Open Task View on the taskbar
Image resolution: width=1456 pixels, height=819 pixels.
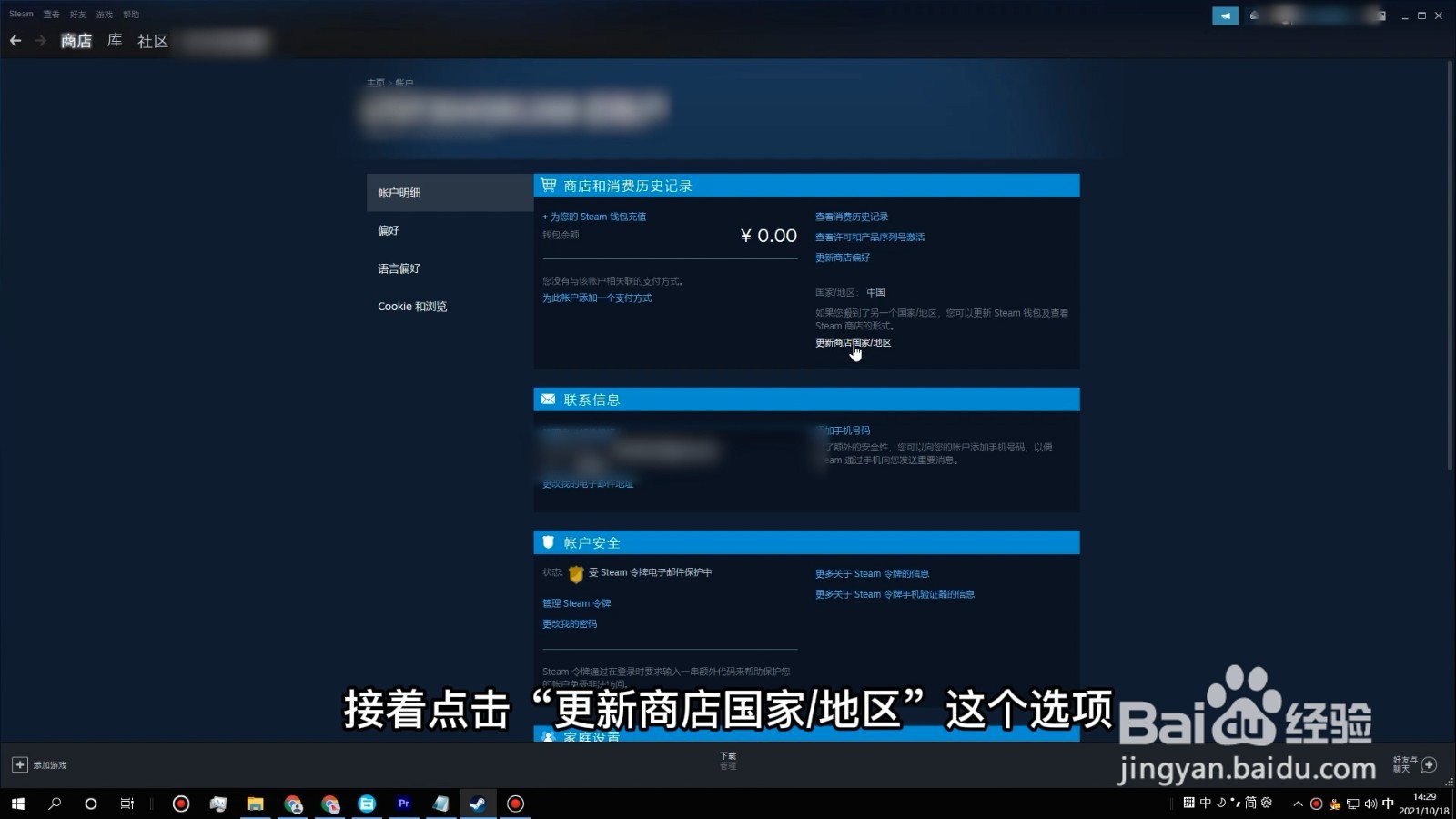(126, 804)
